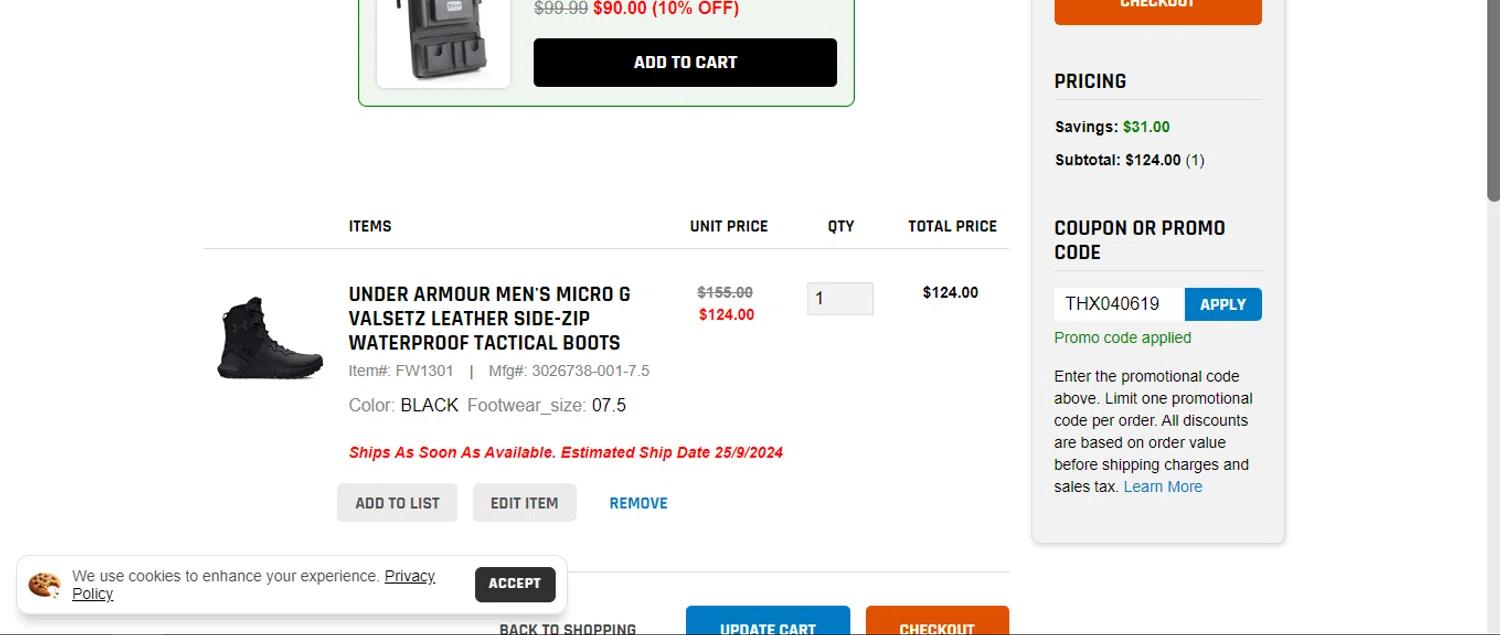Image resolution: width=1500 pixels, height=635 pixels.
Task: Open the Under Armour Valsetz boots title link
Action: click(x=489, y=318)
